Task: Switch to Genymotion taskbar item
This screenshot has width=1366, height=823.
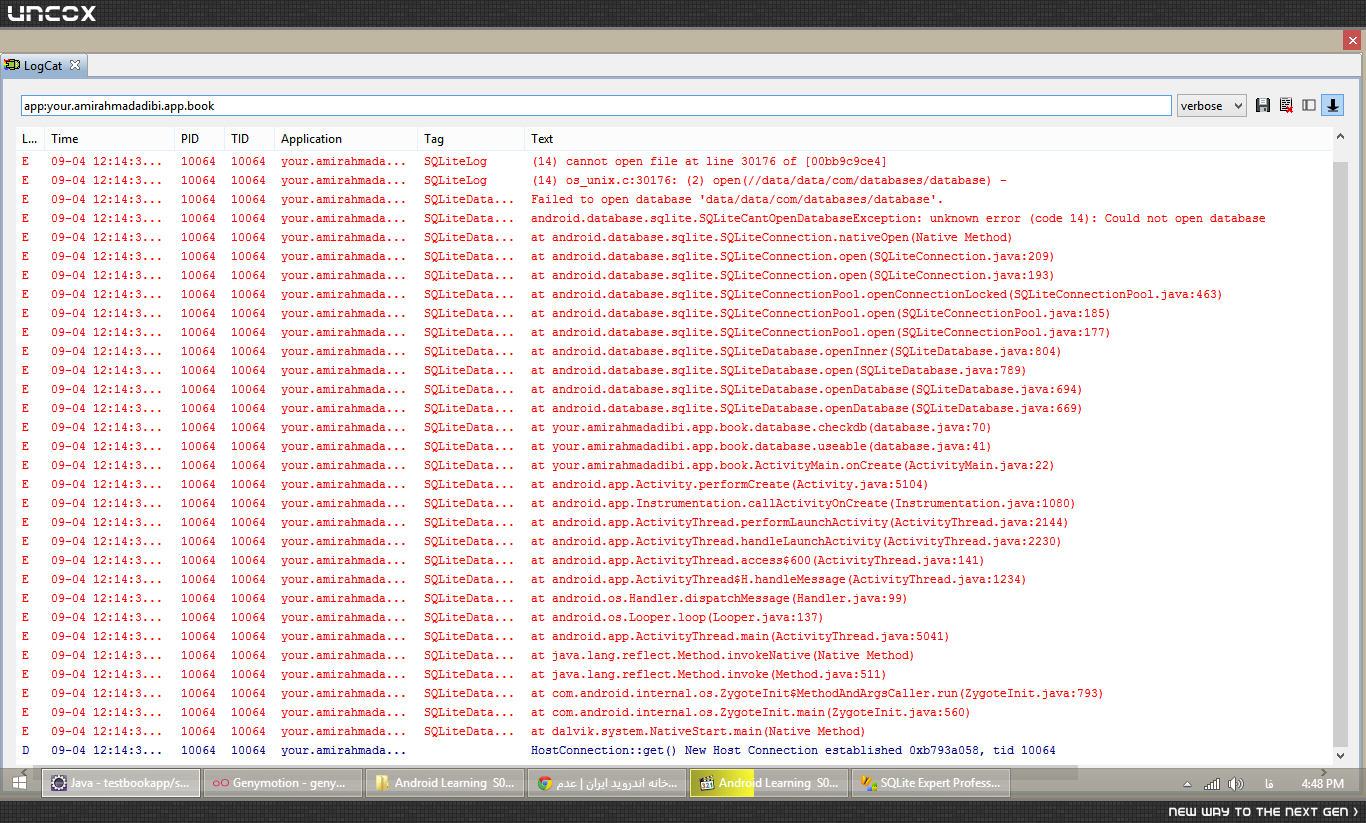Action: 283,783
